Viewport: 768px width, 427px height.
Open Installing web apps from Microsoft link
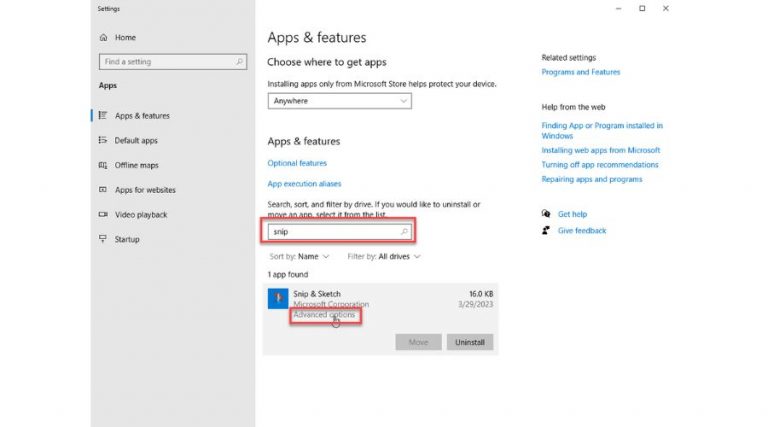pos(600,150)
